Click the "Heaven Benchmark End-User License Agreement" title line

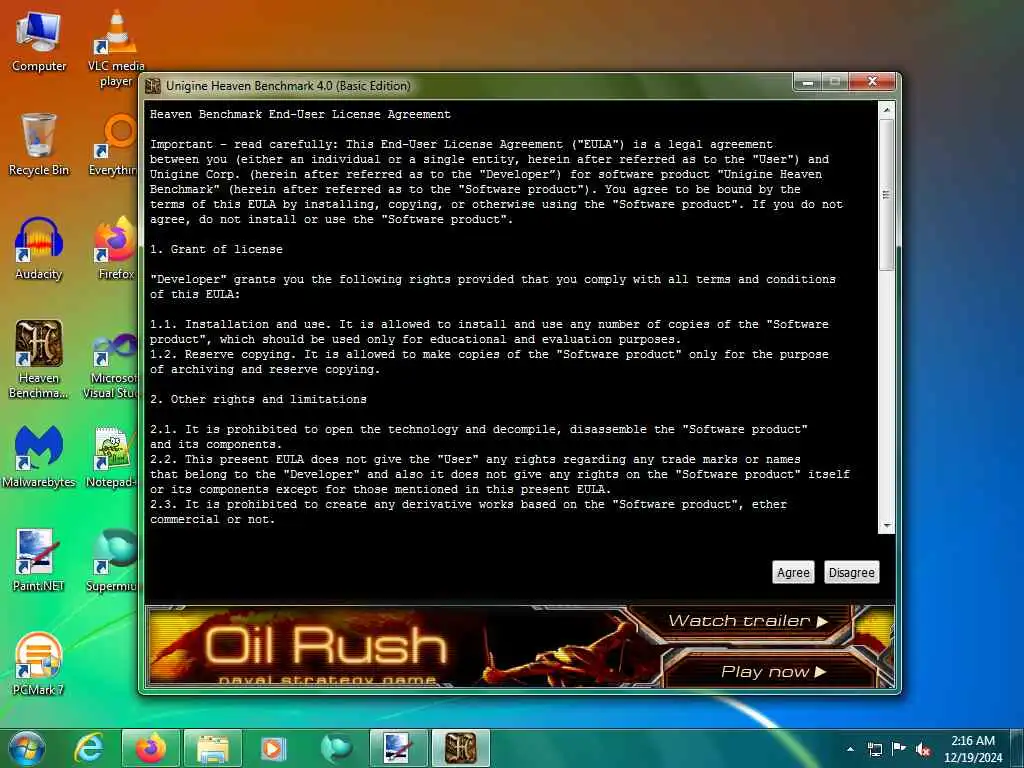300,114
